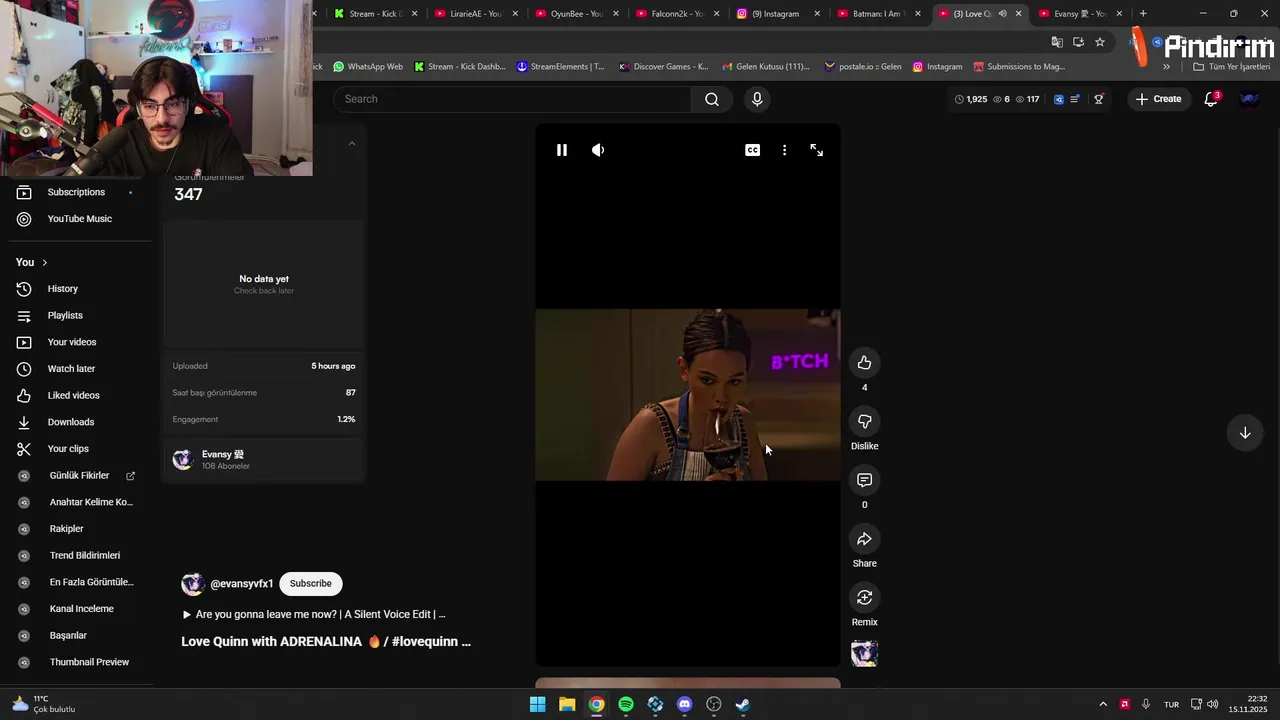Expand the You section
This screenshot has width=1280, height=720.
[x=32, y=262]
